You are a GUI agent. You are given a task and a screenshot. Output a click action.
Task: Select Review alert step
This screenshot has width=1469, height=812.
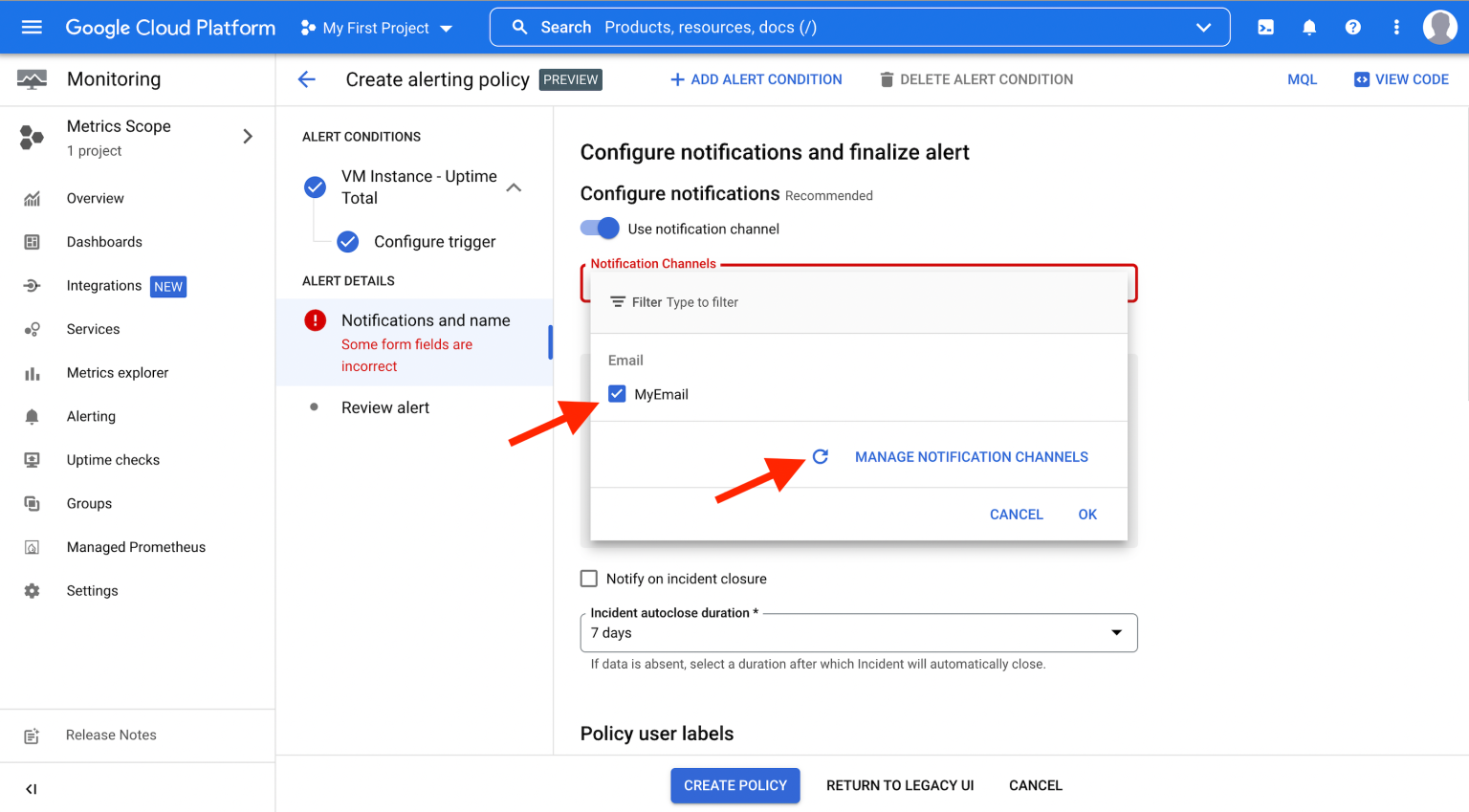pyautogui.click(x=385, y=407)
